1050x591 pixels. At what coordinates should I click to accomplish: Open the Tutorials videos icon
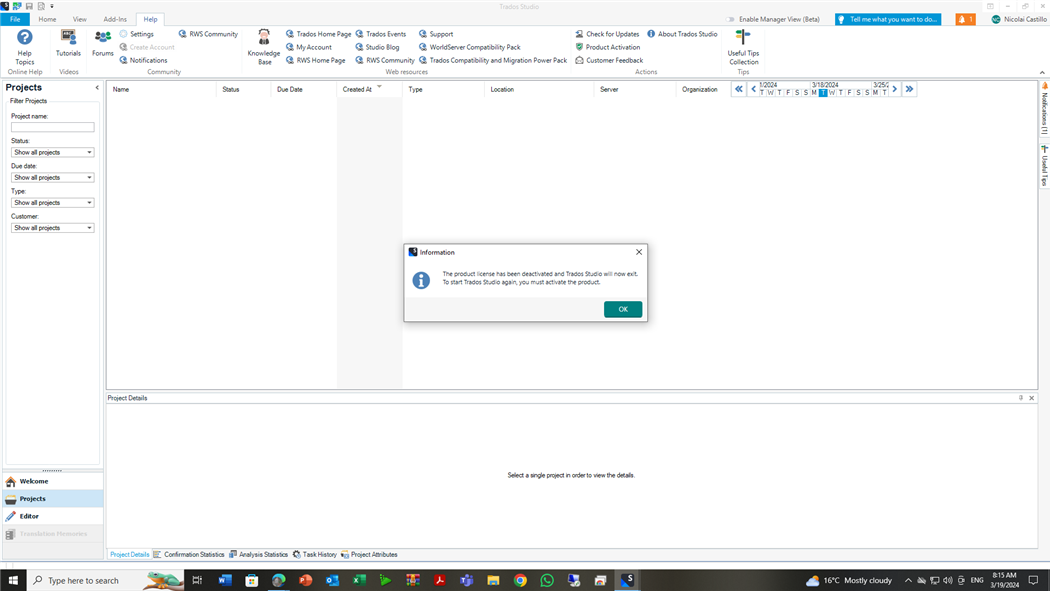coord(68,43)
